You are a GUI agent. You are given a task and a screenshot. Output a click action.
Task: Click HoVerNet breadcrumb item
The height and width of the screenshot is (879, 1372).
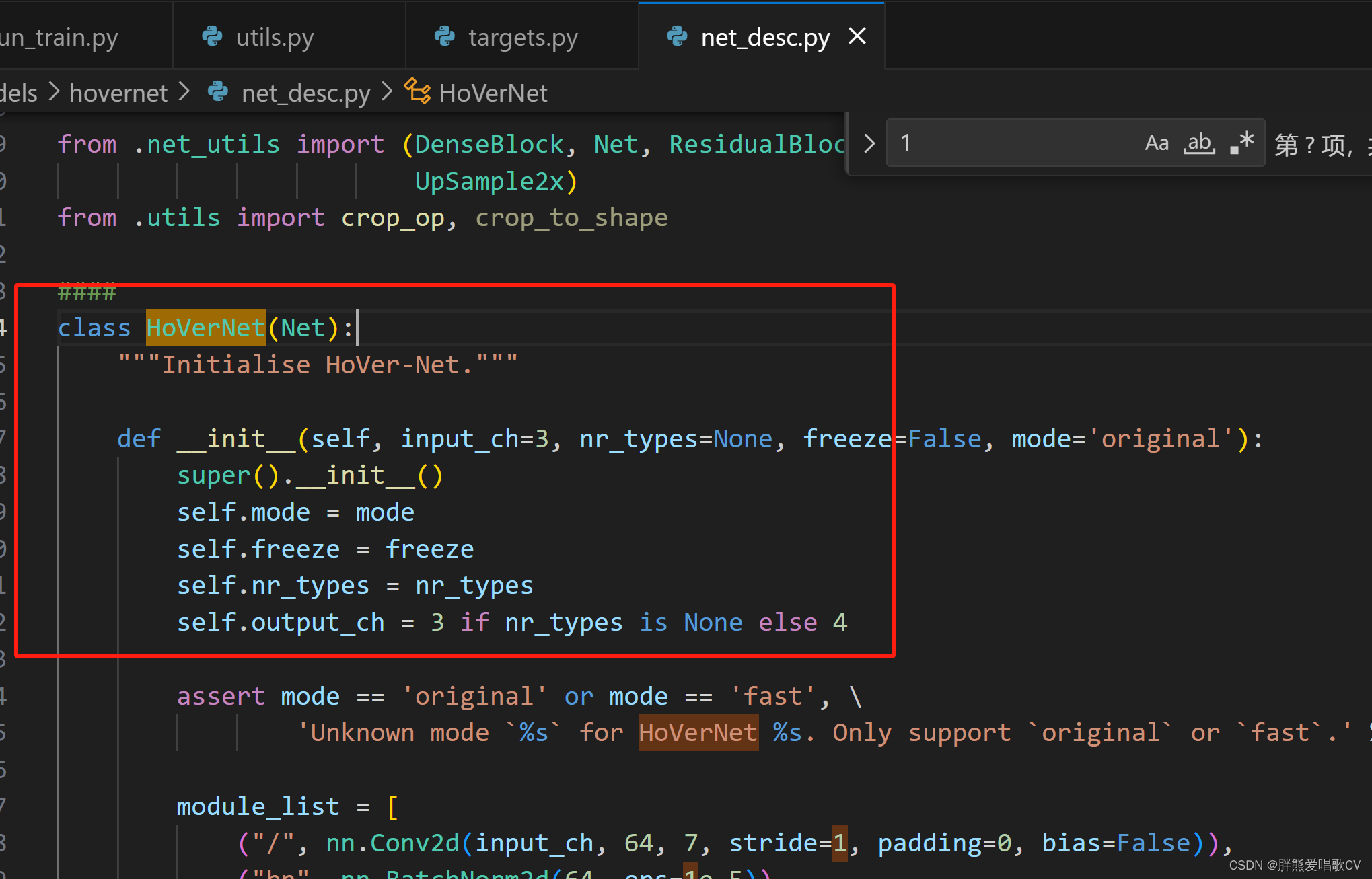[493, 93]
